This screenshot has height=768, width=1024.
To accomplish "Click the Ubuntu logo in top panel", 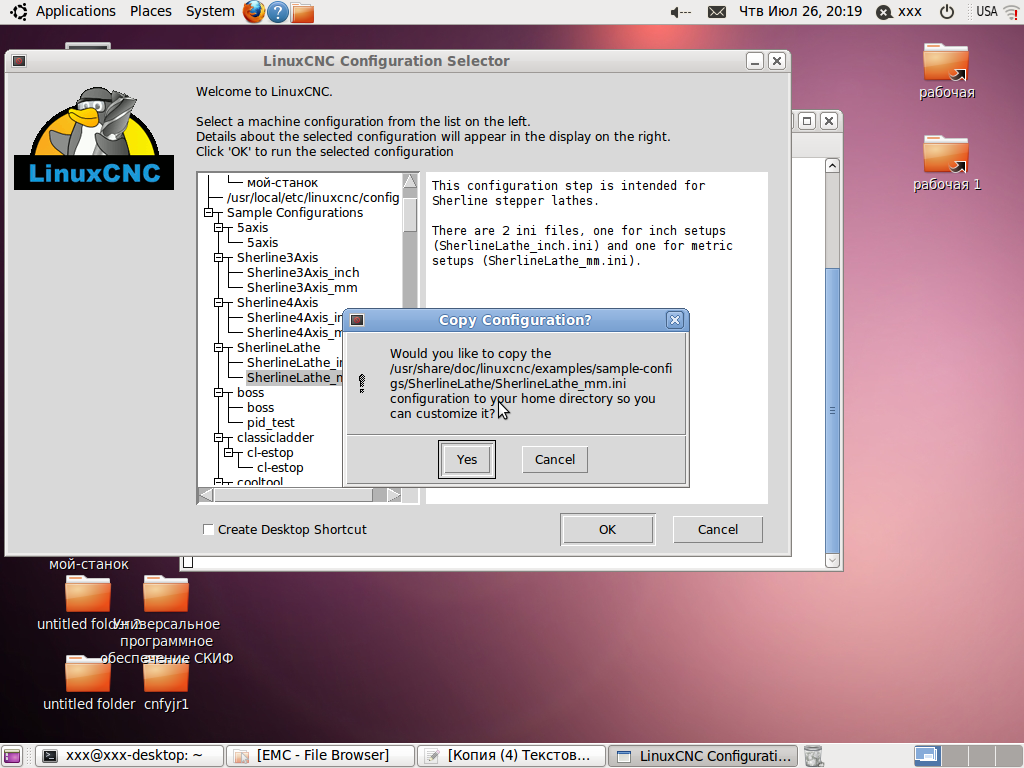I will 18,12.
